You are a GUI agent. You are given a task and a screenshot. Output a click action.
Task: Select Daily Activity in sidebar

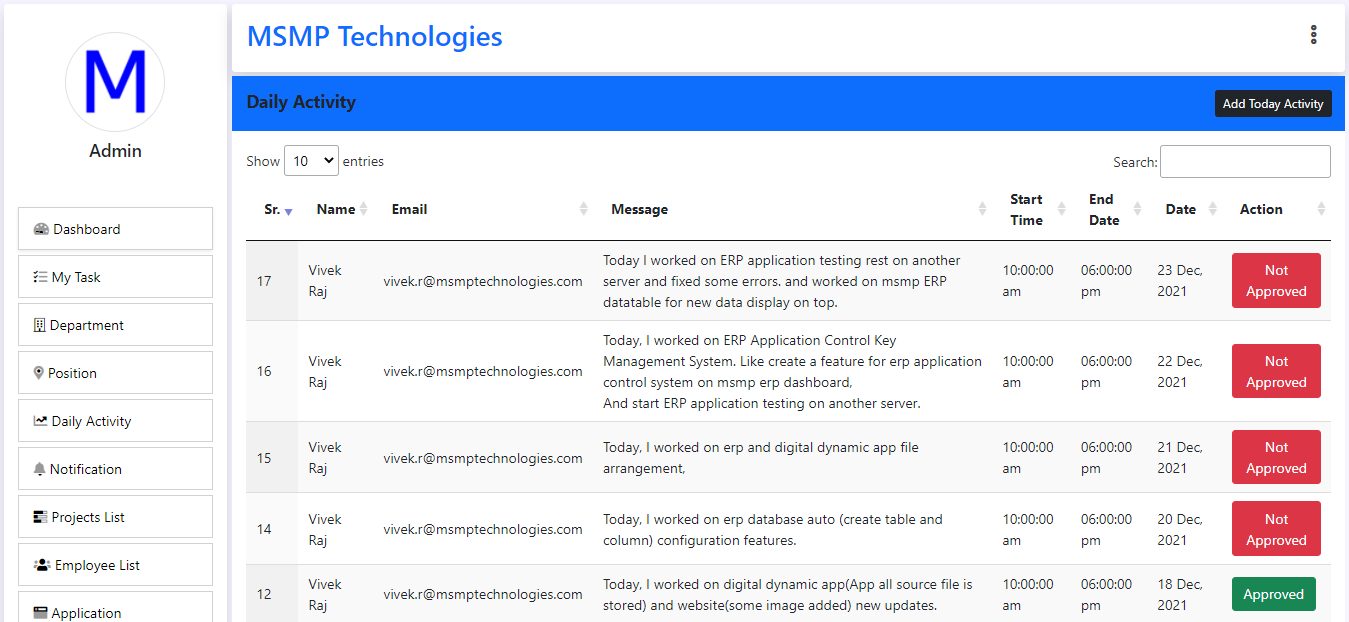tap(115, 421)
